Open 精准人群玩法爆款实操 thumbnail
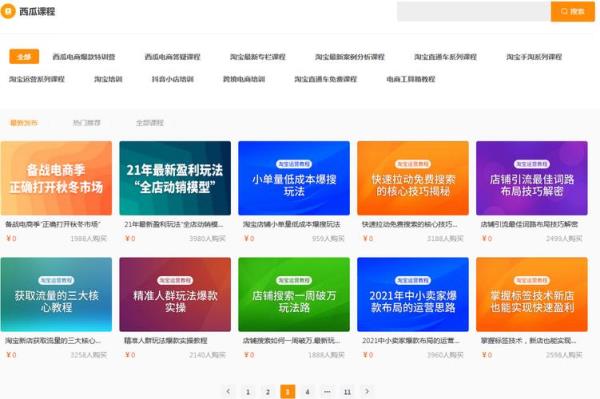 pos(175,294)
